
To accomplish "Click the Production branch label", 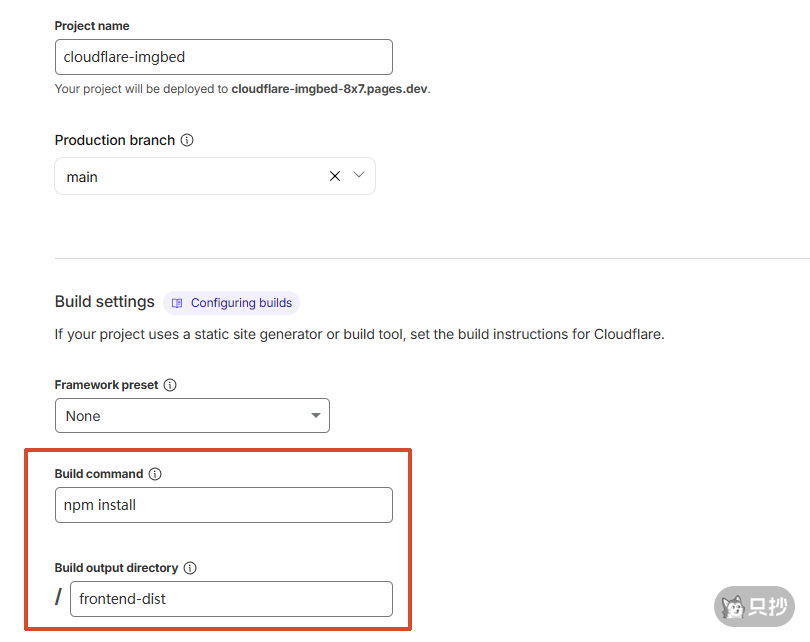I will [x=115, y=140].
